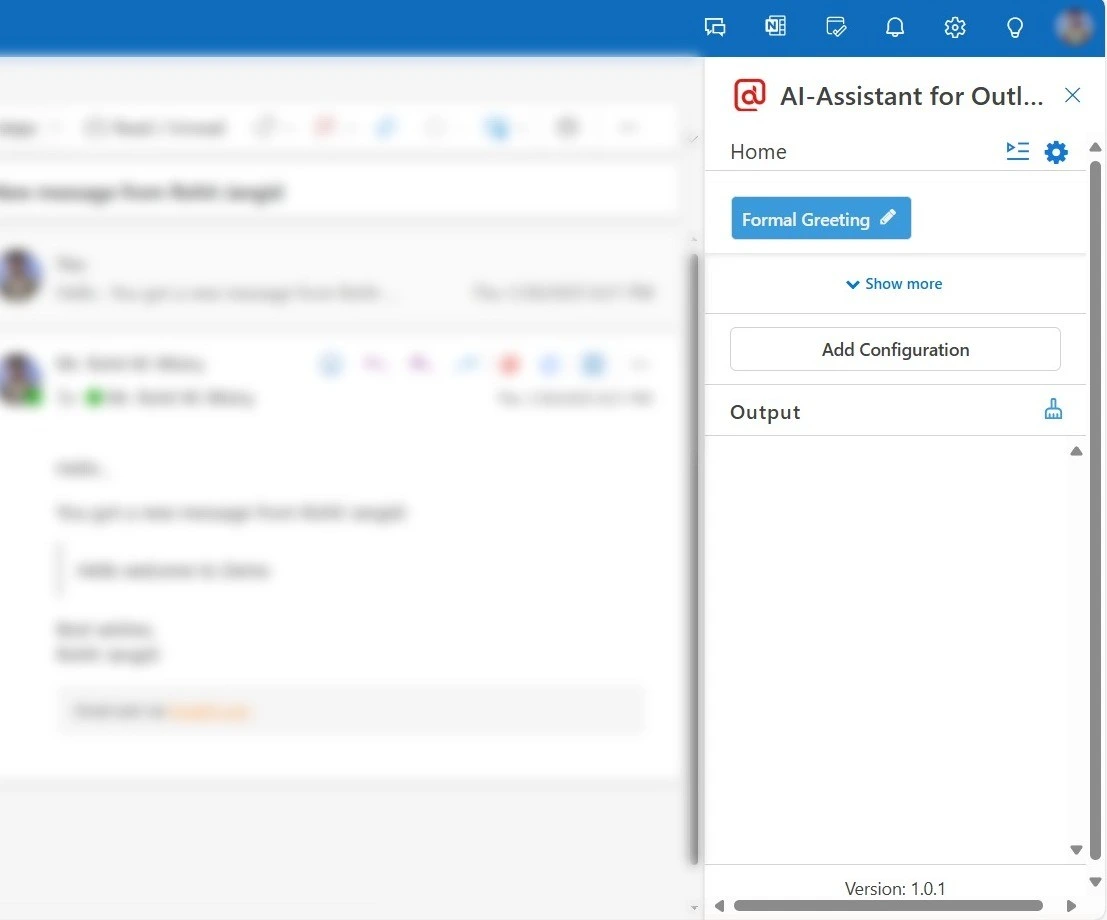The width and height of the screenshot is (1107, 920).
Task: Open the account profile picture
Action: click(1074, 26)
